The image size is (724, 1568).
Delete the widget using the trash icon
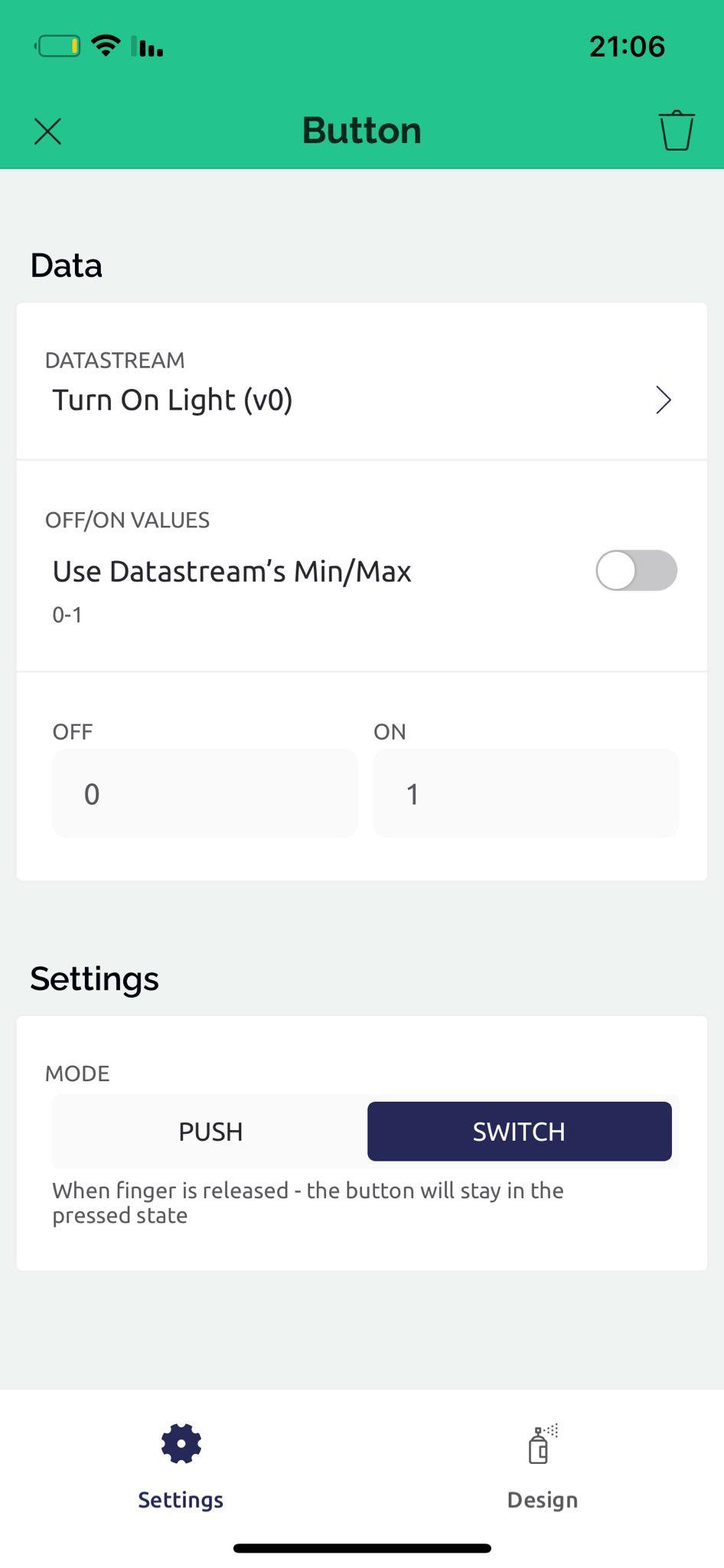(x=676, y=131)
